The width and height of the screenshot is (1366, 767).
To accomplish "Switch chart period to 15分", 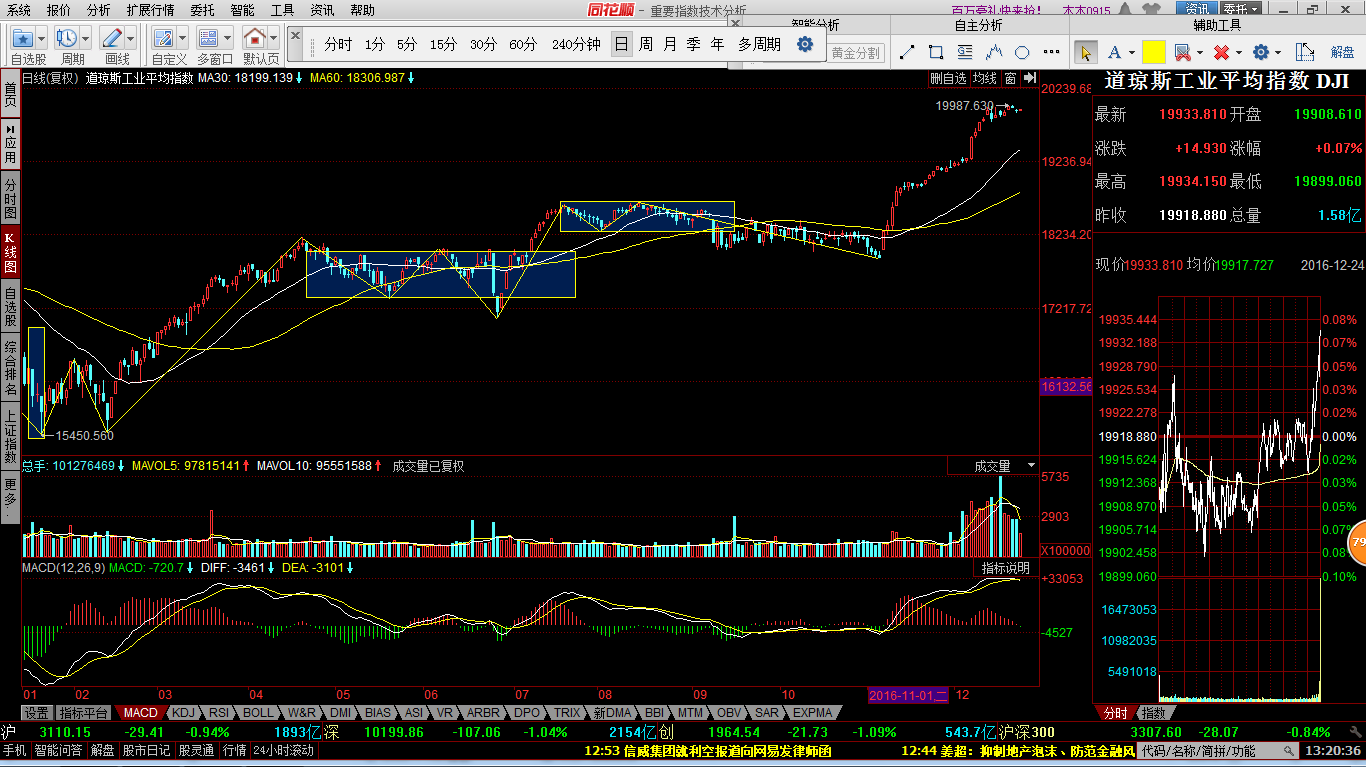I will point(443,44).
